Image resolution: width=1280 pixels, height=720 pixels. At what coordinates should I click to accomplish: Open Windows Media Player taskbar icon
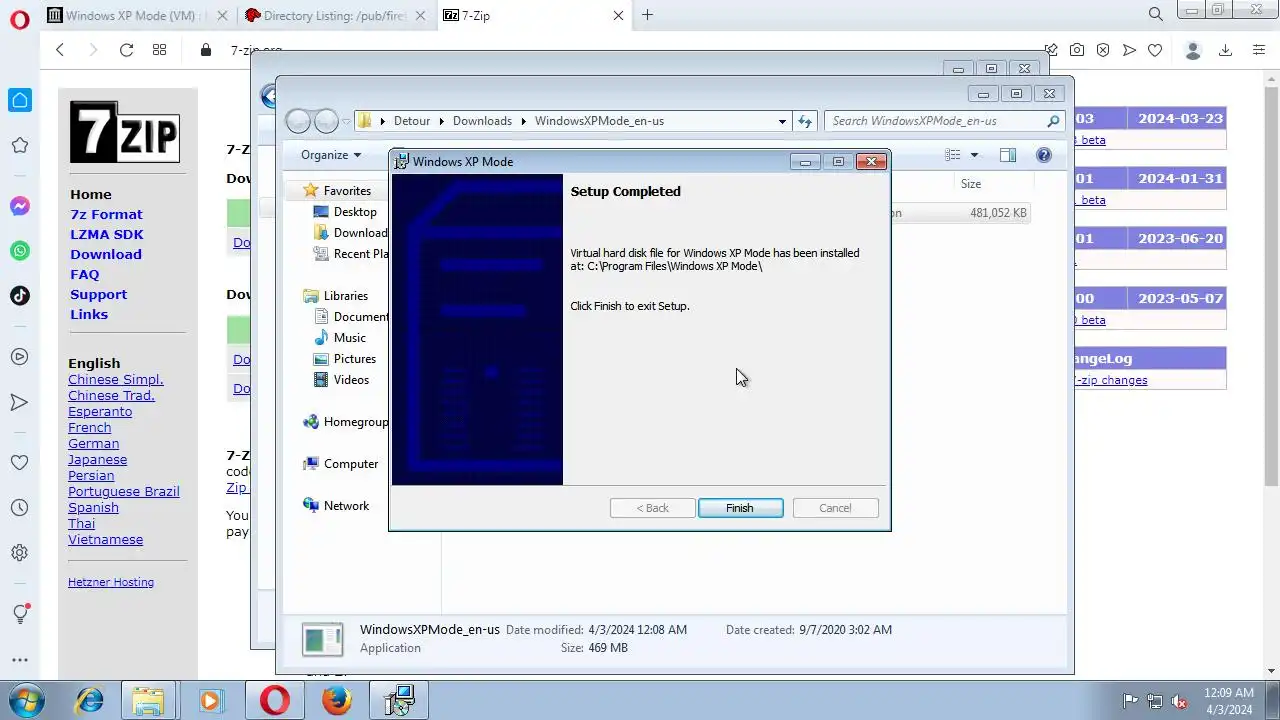click(210, 700)
